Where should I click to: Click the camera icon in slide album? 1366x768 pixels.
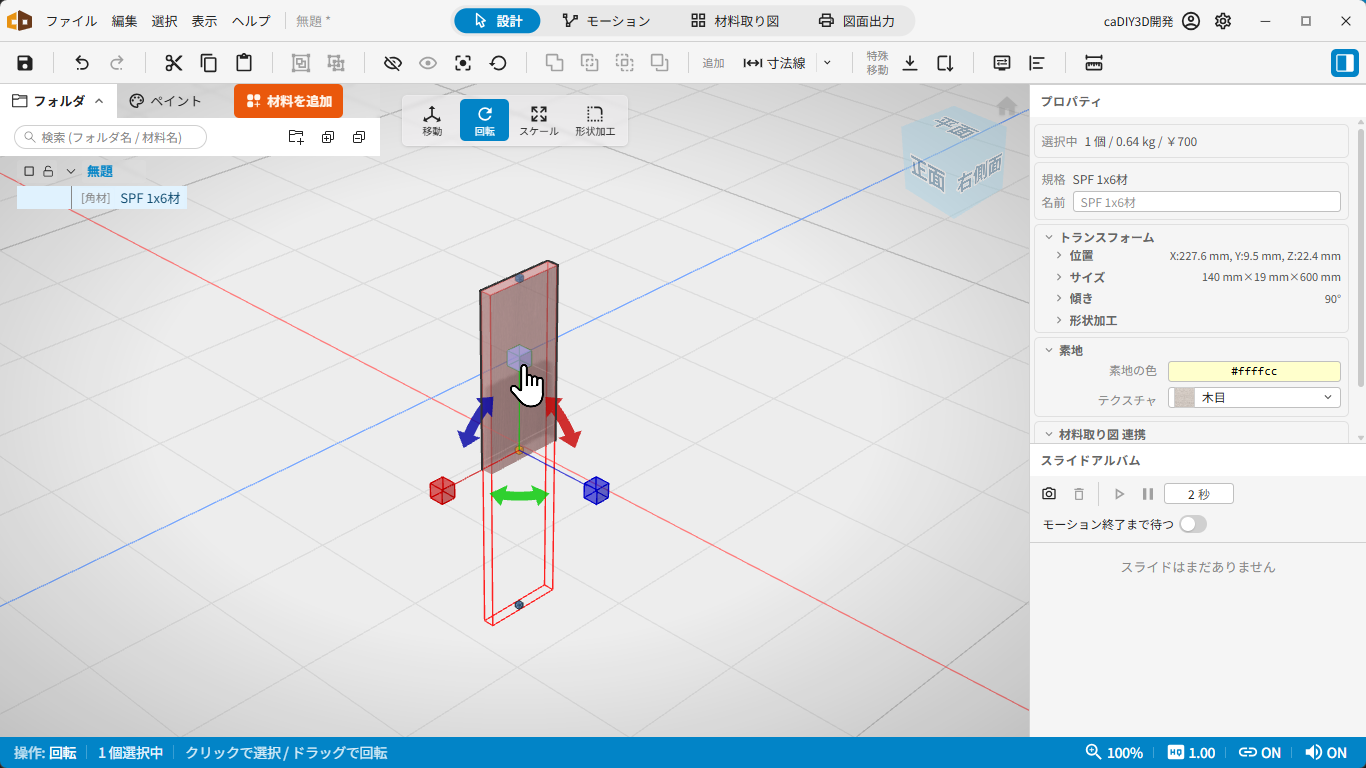tap(1049, 494)
